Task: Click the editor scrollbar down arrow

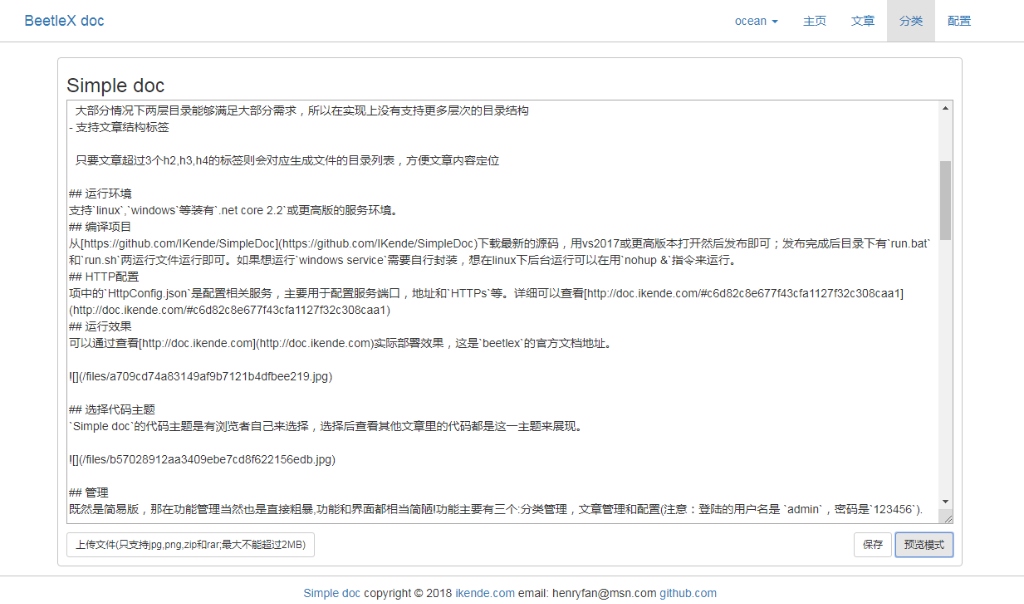Action: point(945,501)
